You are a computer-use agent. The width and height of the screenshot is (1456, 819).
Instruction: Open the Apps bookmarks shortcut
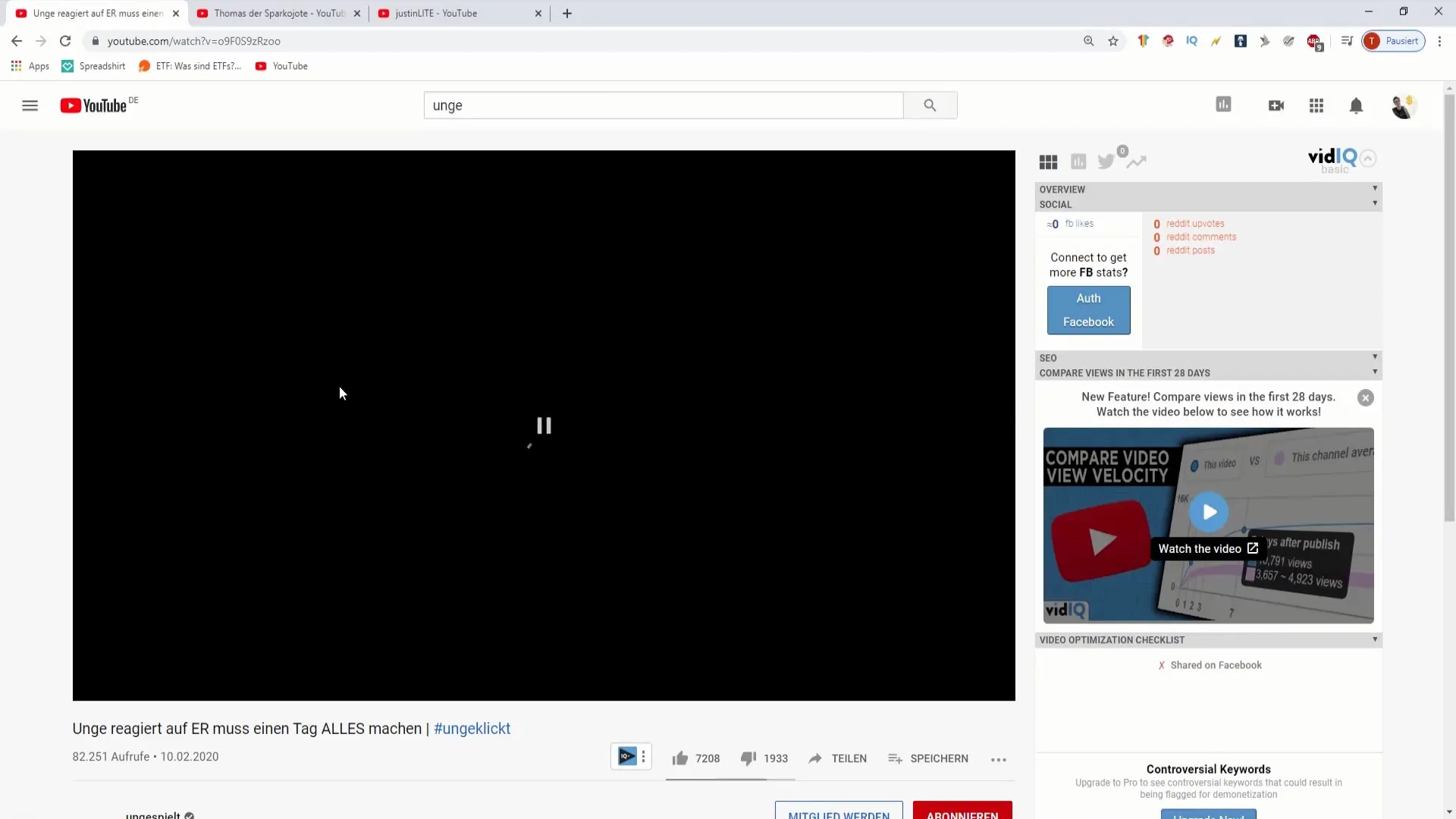click(x=30, y=66)
